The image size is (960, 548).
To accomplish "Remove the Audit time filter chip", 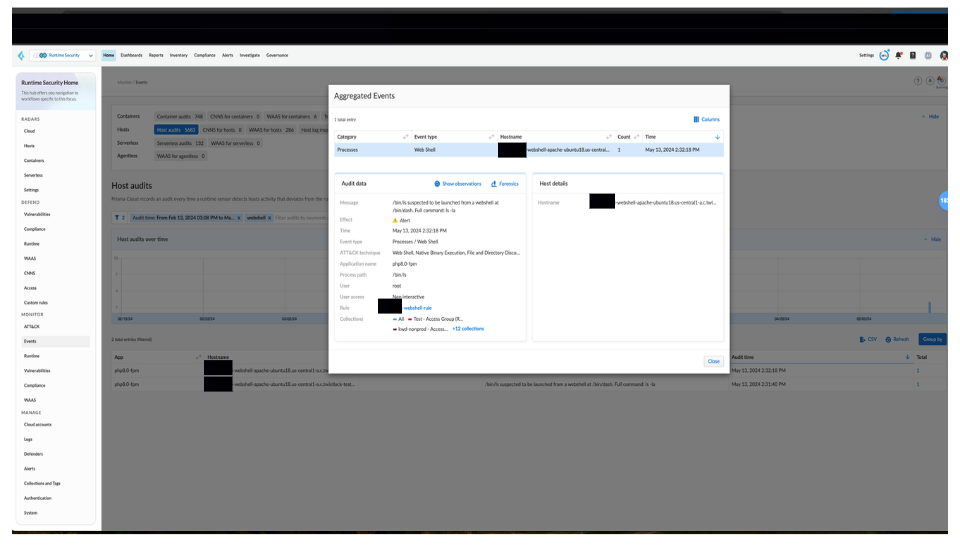I will (239, 218).
